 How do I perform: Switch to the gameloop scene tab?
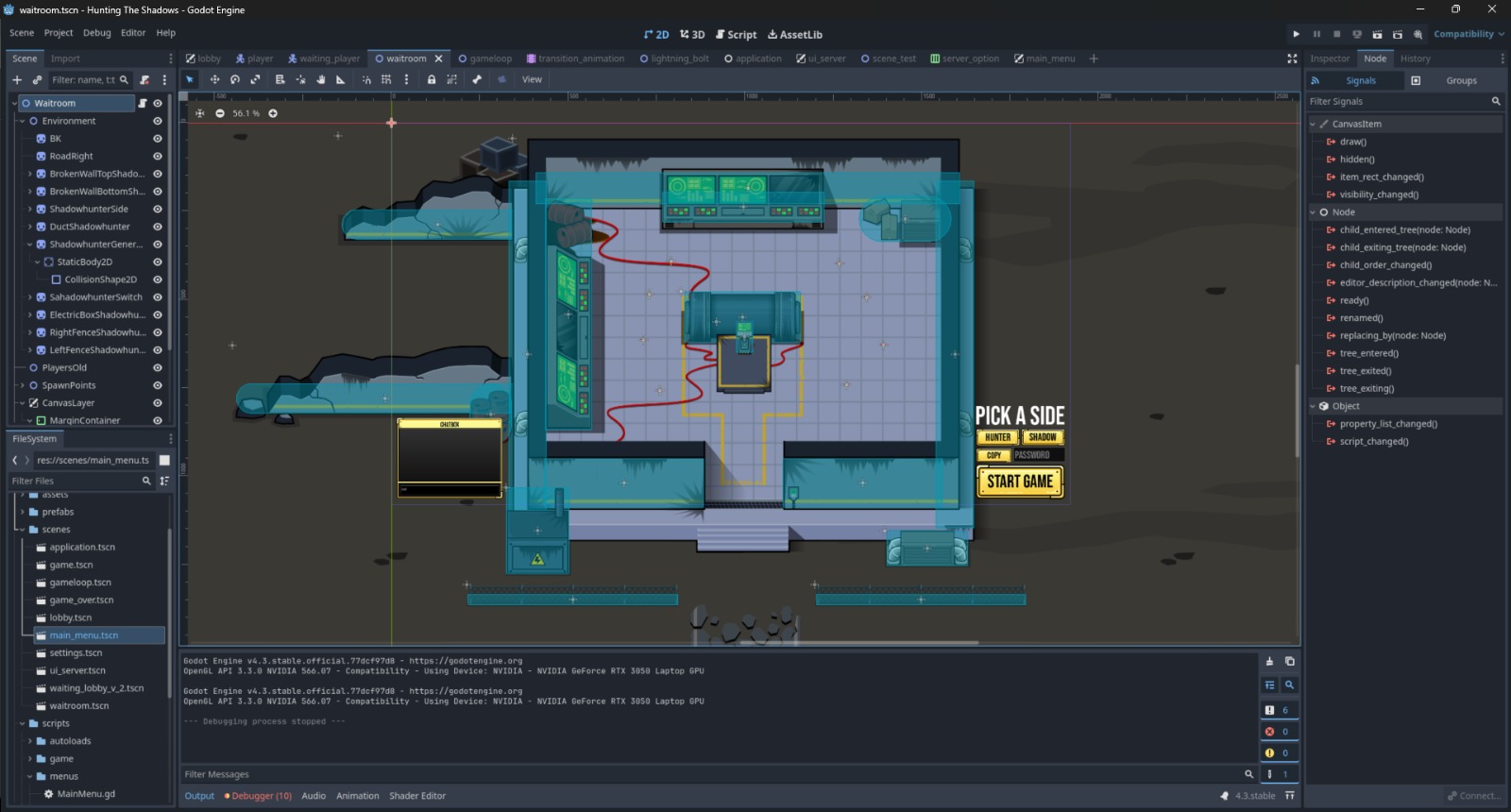(x=485, y=59)
